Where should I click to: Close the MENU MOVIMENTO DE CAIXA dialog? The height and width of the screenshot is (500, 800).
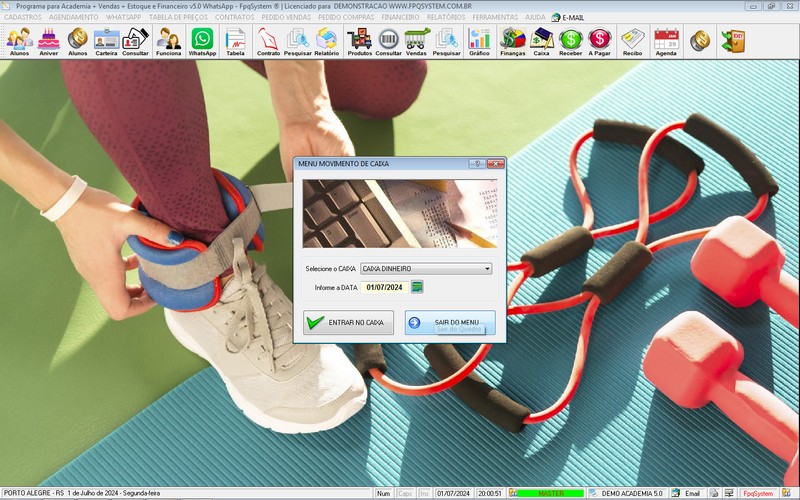coord(495,164)
